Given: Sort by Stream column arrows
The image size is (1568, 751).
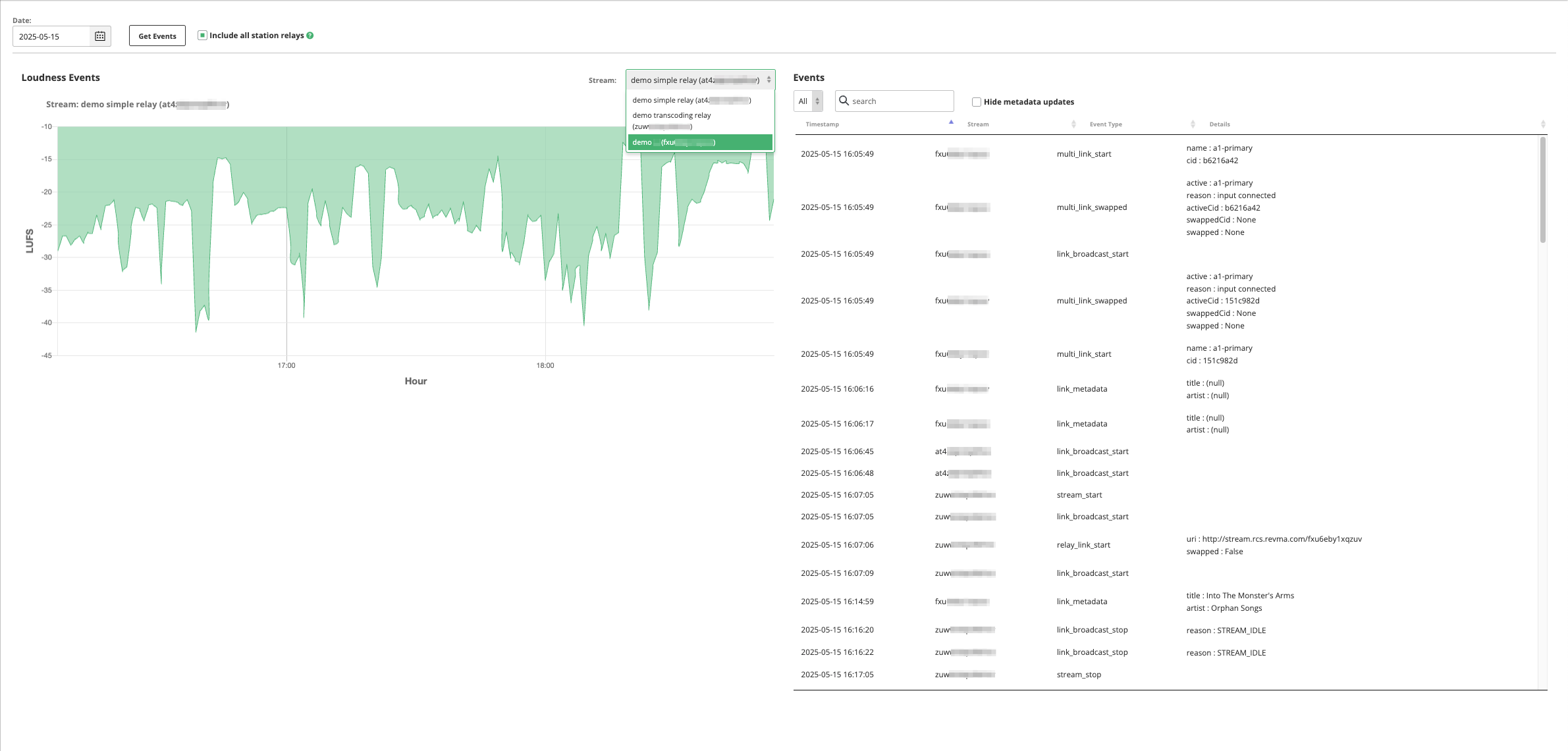Looking at the screenshot, I should (1073, 124).
